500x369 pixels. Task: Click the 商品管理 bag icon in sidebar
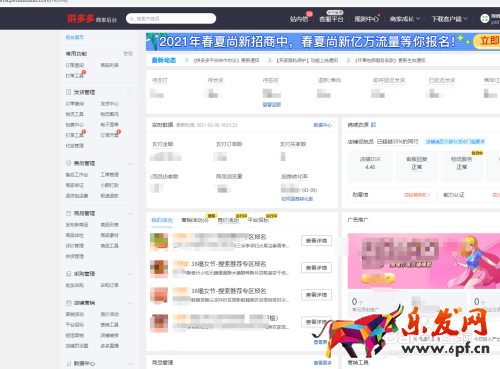coord(69,213)
